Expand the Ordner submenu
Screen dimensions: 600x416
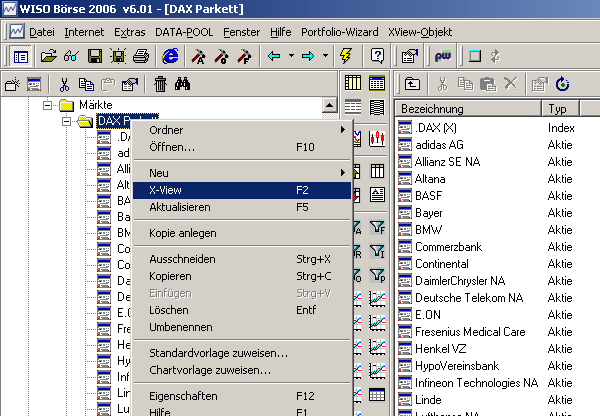[x=242, y=130]
